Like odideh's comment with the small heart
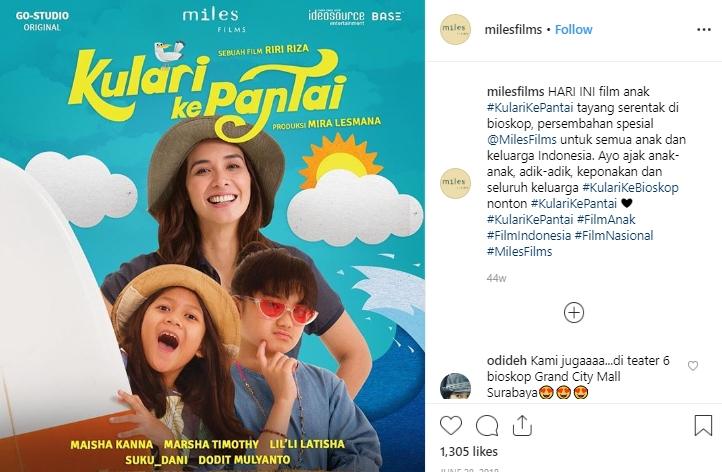 693,366
